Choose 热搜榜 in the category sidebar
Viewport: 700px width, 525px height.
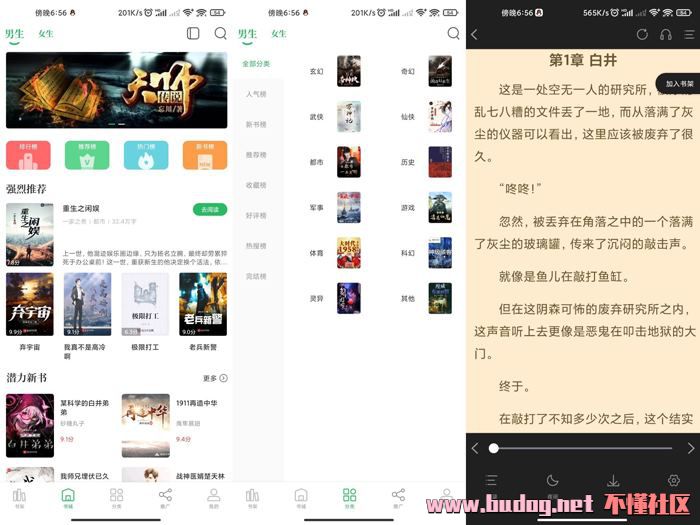[x=256, y=246]
